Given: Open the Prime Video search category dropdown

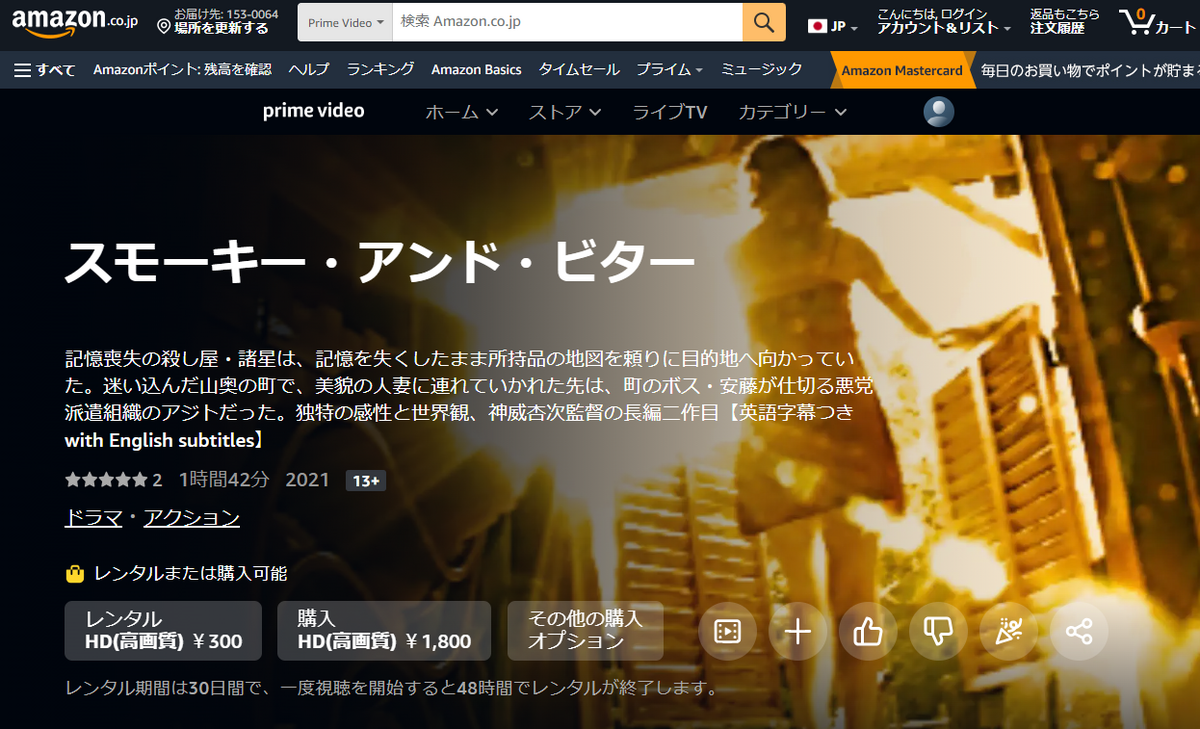Looking at the screenshot, I should 345,22.
